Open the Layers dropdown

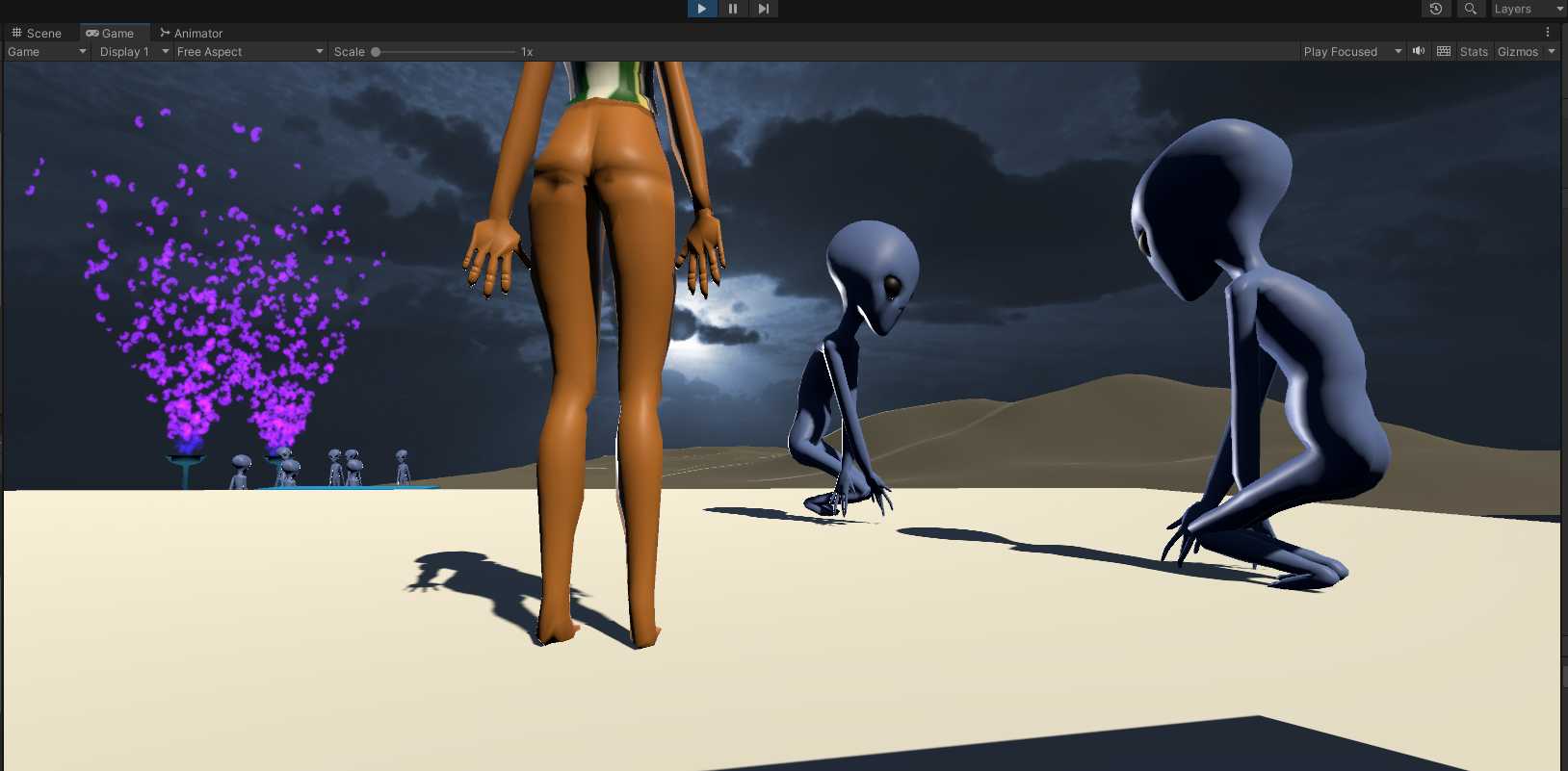coord(1529,9)
